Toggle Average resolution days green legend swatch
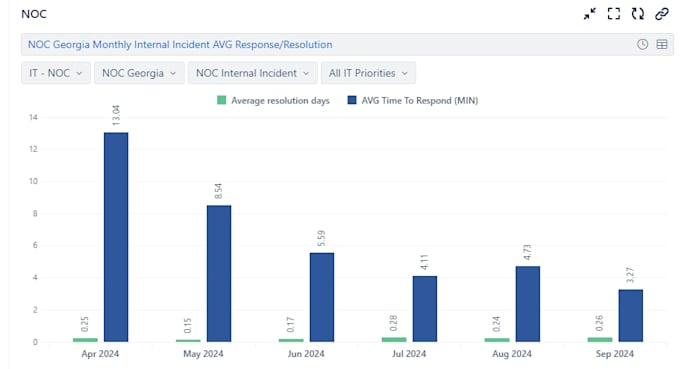The image size is (680, 369). [221, 101]
